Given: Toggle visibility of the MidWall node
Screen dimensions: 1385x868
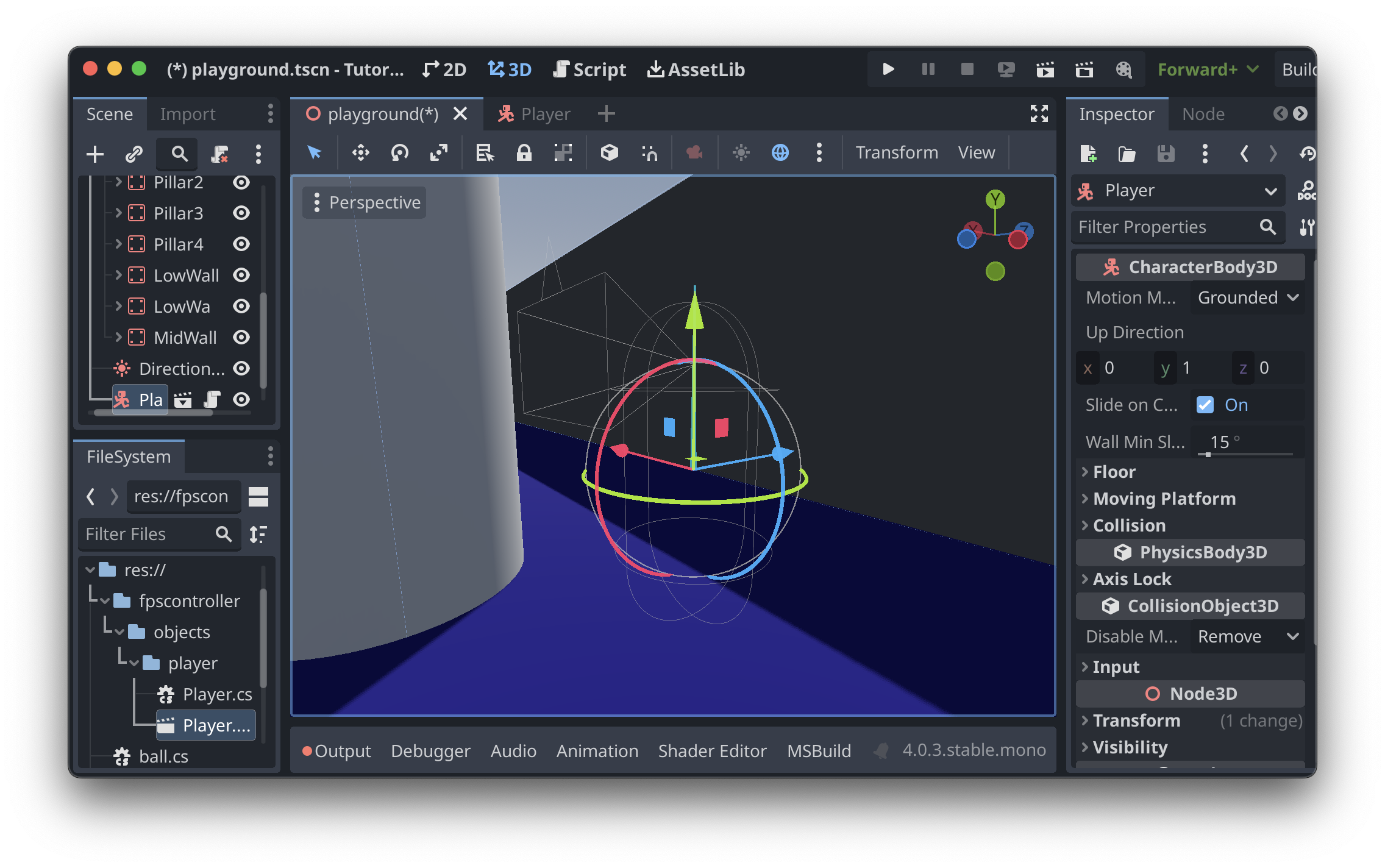Looking at the screenshot, I should (x=241, y=337).
